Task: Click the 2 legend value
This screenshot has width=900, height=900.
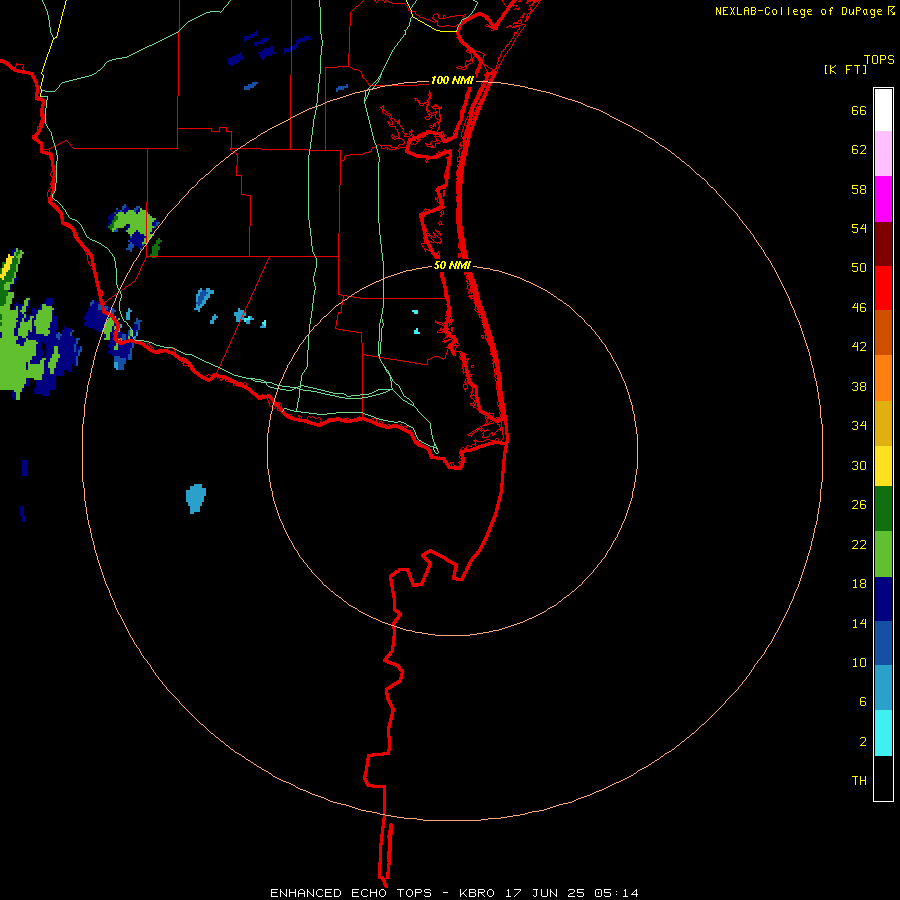Action: coord(862,742)
